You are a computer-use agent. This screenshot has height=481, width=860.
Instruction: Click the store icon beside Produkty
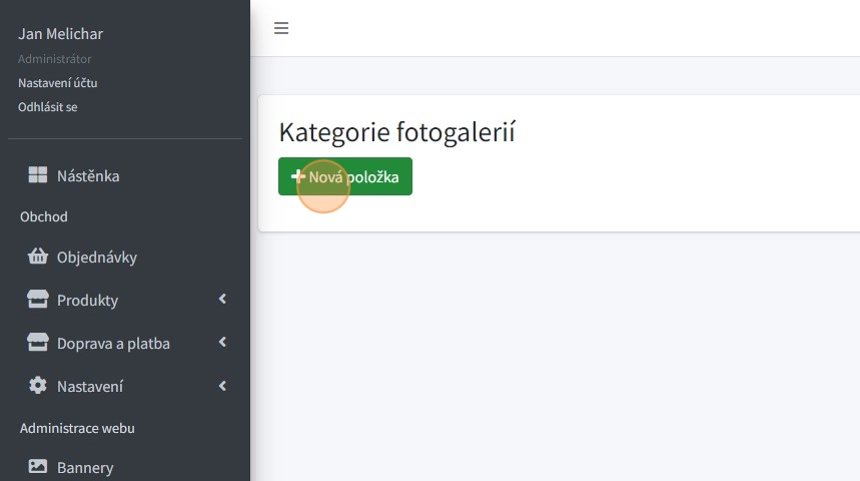click(x=38, y=300)
